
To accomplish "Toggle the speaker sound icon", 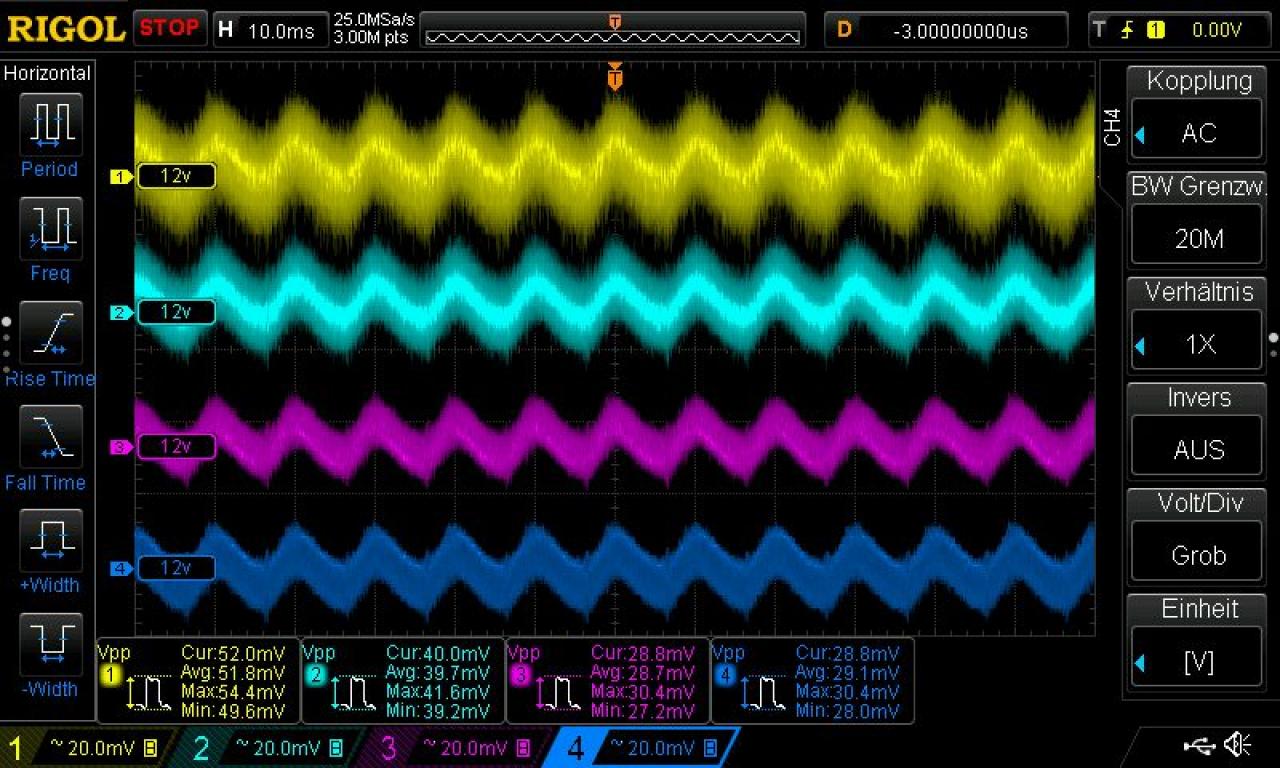I will tap(1240, 745).
